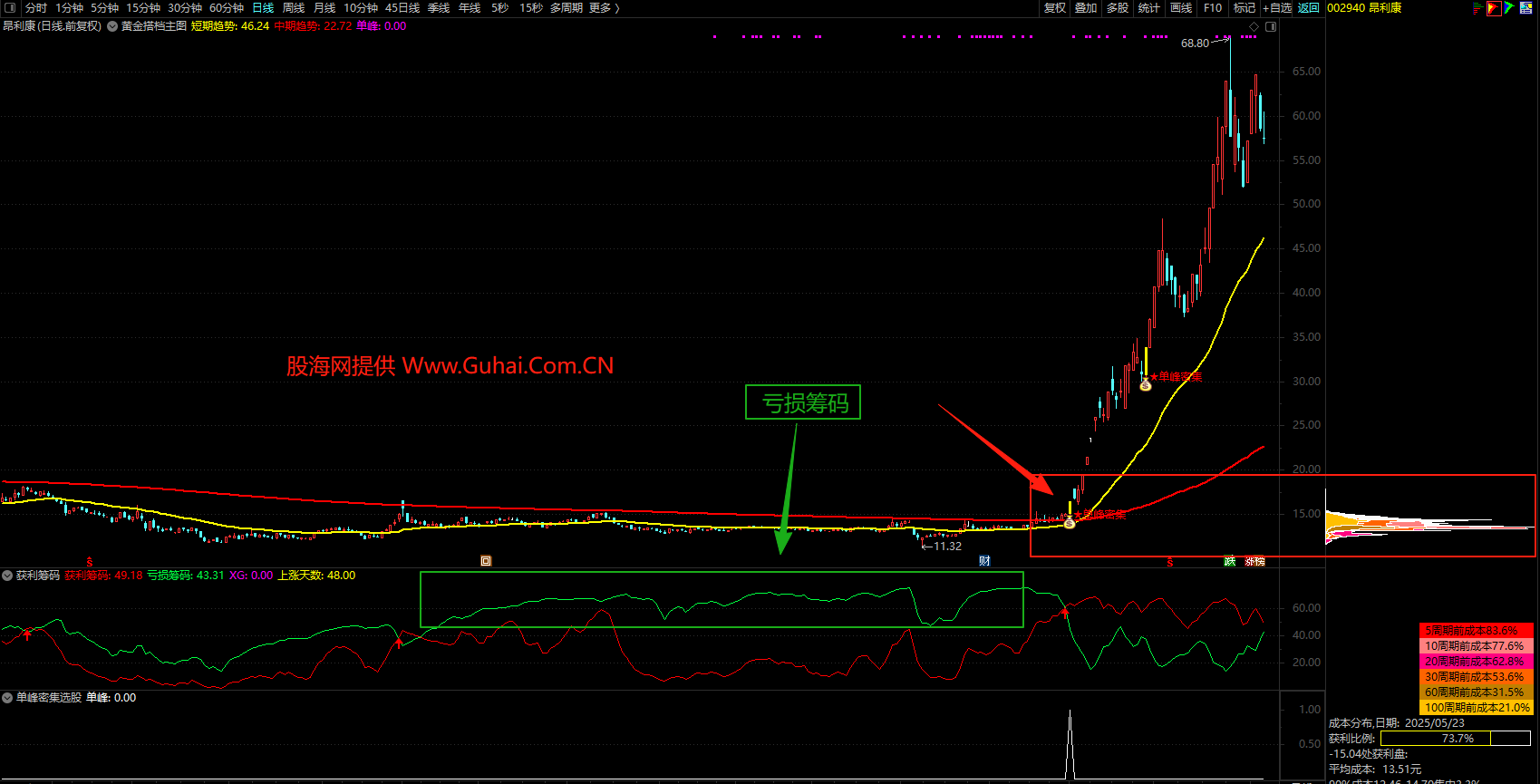The image size is (1540, 784).
Task: Open the 更多 periods dropdown
Action: (605, 7)
